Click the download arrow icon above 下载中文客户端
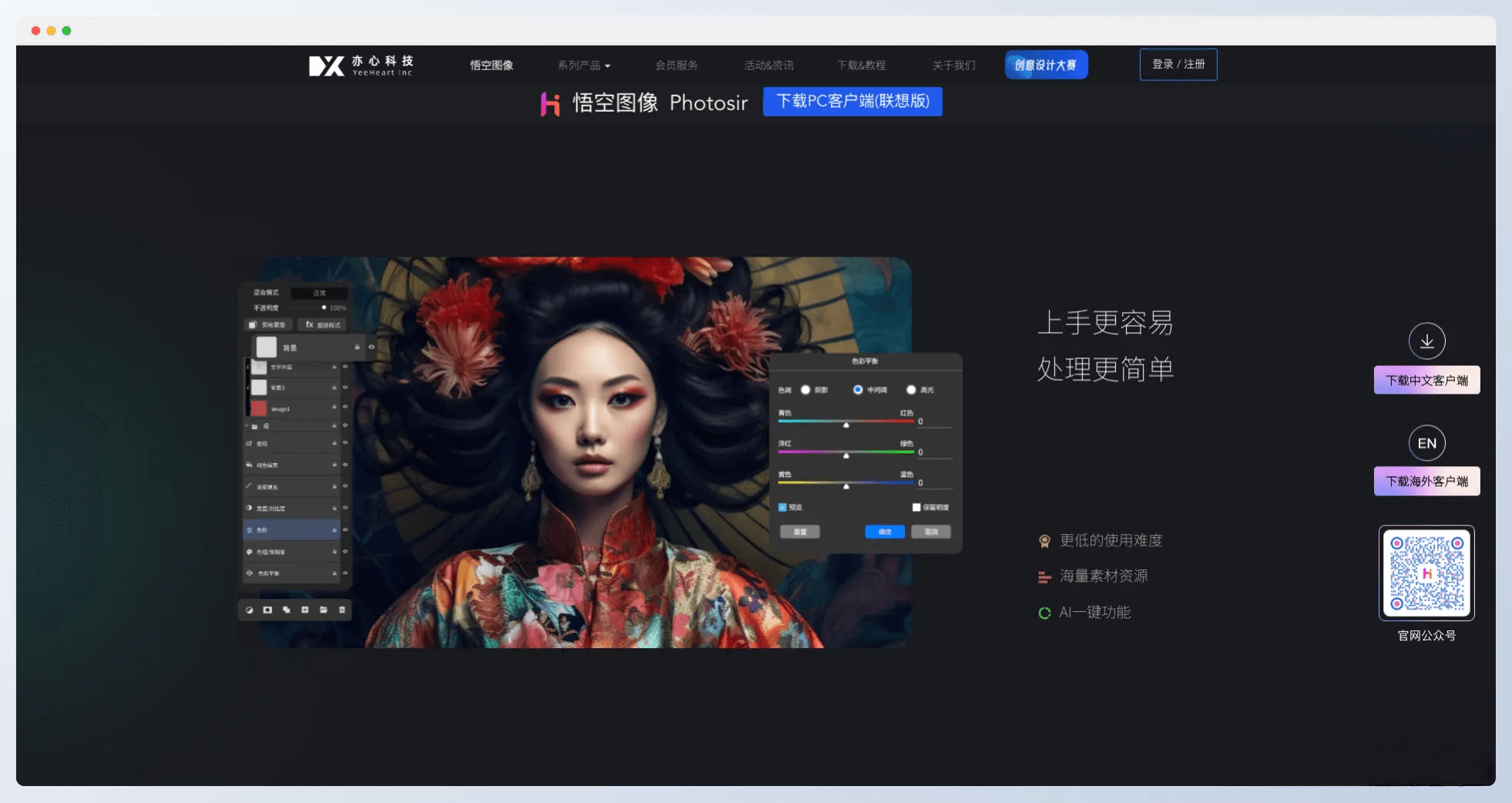1512x803 pixels. click(x=1426, y=341)
